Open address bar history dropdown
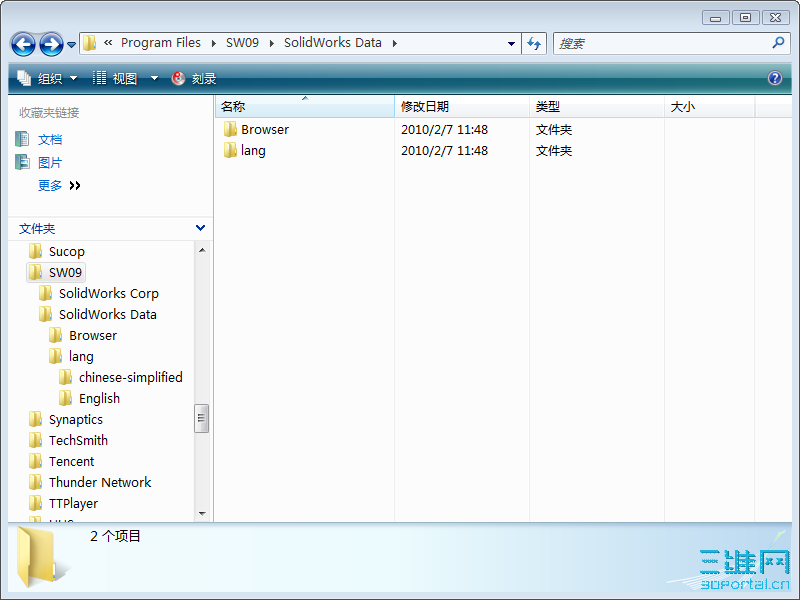Image resolution: width=800 pixels, height=600 pixels. click(511, 44)
